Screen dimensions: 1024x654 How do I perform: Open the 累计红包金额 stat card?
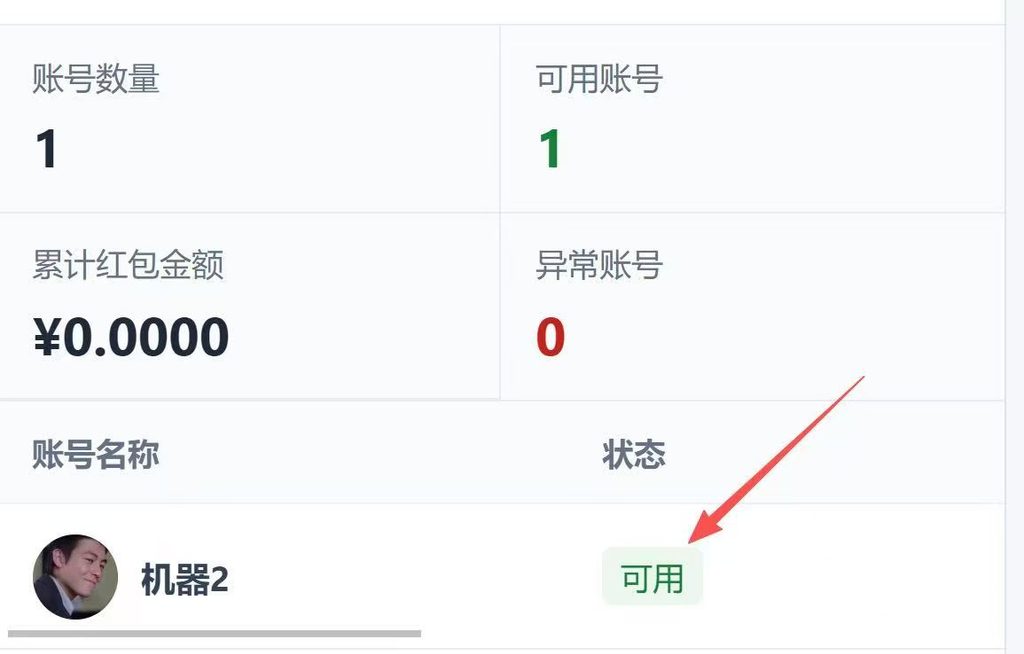click(x=249, y=306)
